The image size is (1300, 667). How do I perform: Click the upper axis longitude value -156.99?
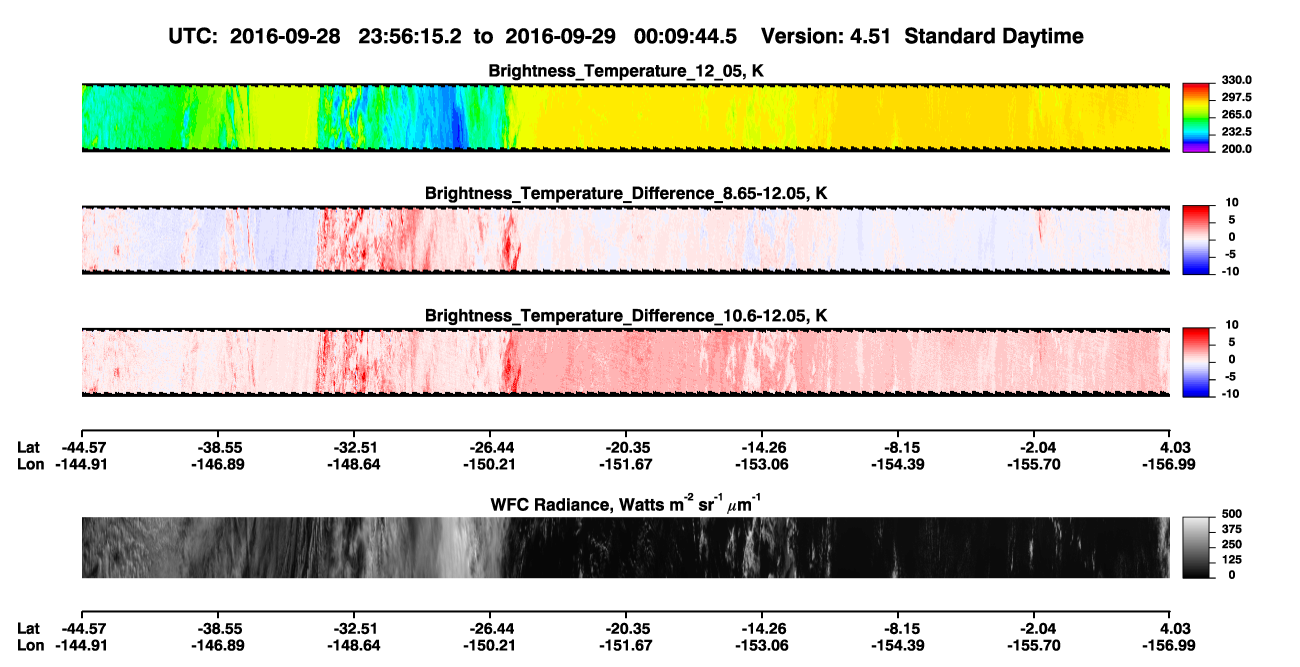tap(1170, 464)
